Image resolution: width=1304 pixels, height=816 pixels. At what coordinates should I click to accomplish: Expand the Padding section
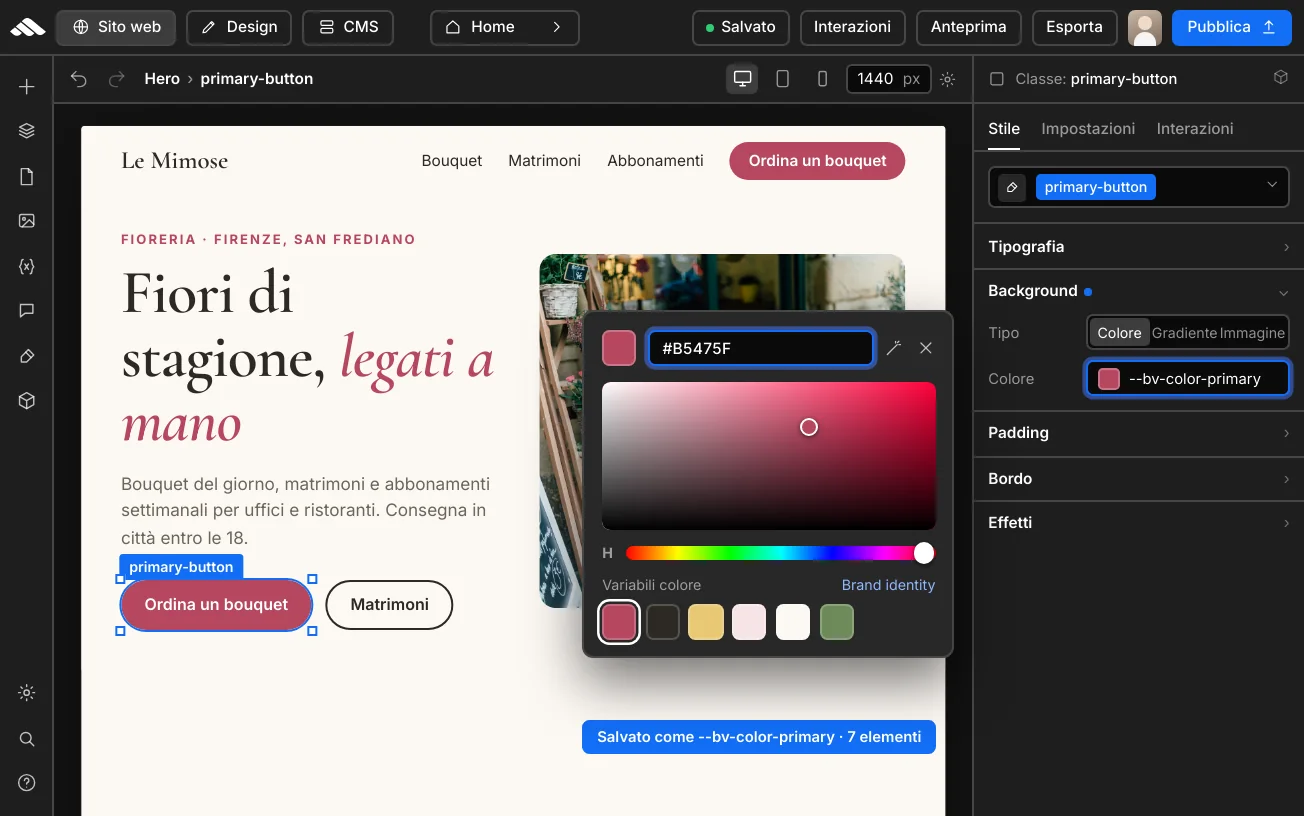pyautogui.click(x=1139, y=433)
